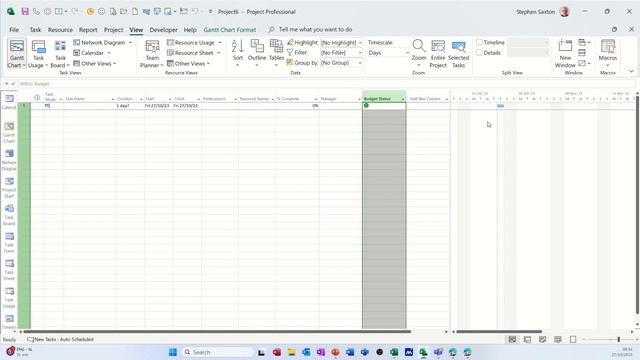Switch to the Project tab
640x360 pixels.
click(x=113, y=29)
